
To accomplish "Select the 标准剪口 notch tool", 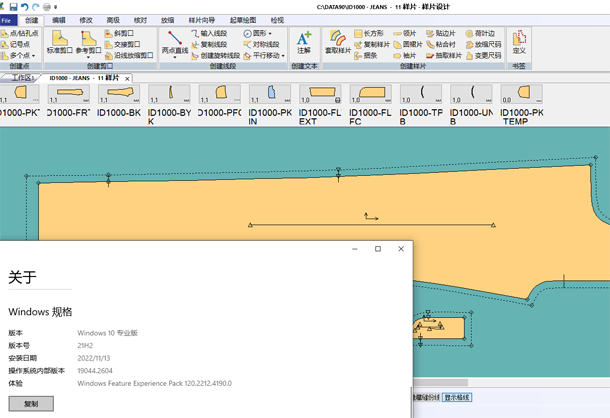I will pyautogui.click(x=60, y=42).
